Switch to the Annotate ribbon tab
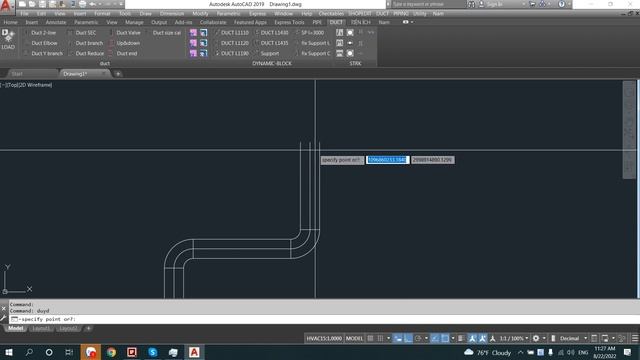The height and width of the screenshot is (360, 640). tap(56, 22)
